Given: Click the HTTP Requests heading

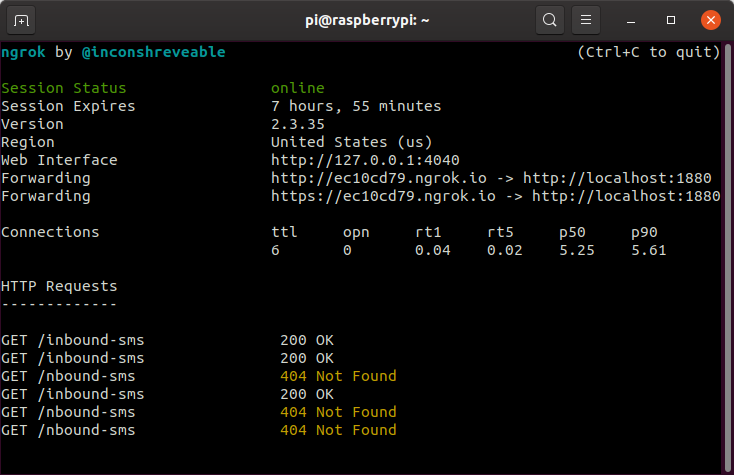Looking at the screenshot, I should point(59,286).
